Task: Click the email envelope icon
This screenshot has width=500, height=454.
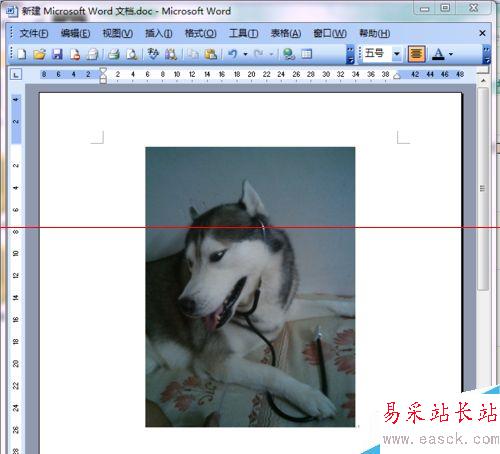Action: point(92,54)
